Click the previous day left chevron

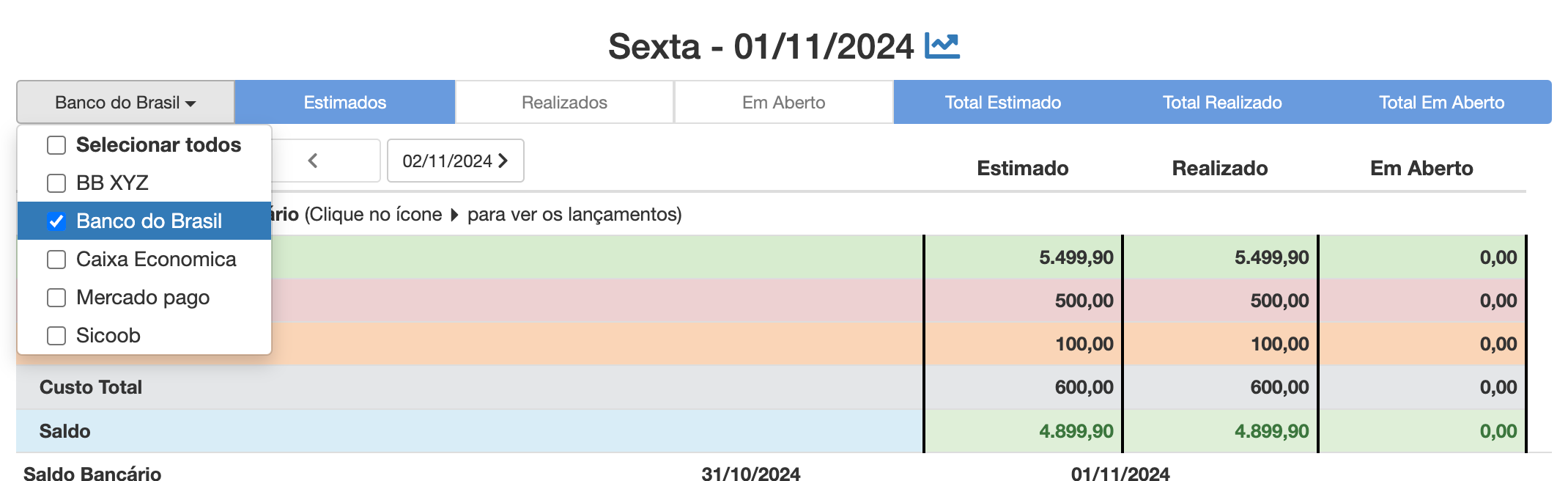(313, 161)
